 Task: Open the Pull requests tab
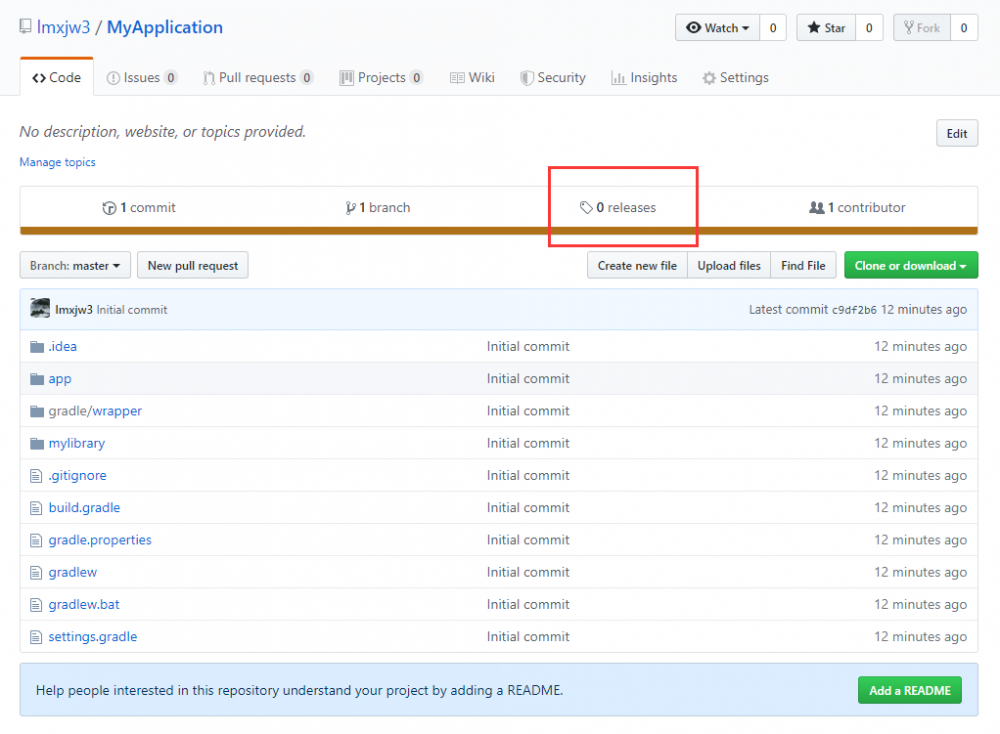click(x=258, y=78)
